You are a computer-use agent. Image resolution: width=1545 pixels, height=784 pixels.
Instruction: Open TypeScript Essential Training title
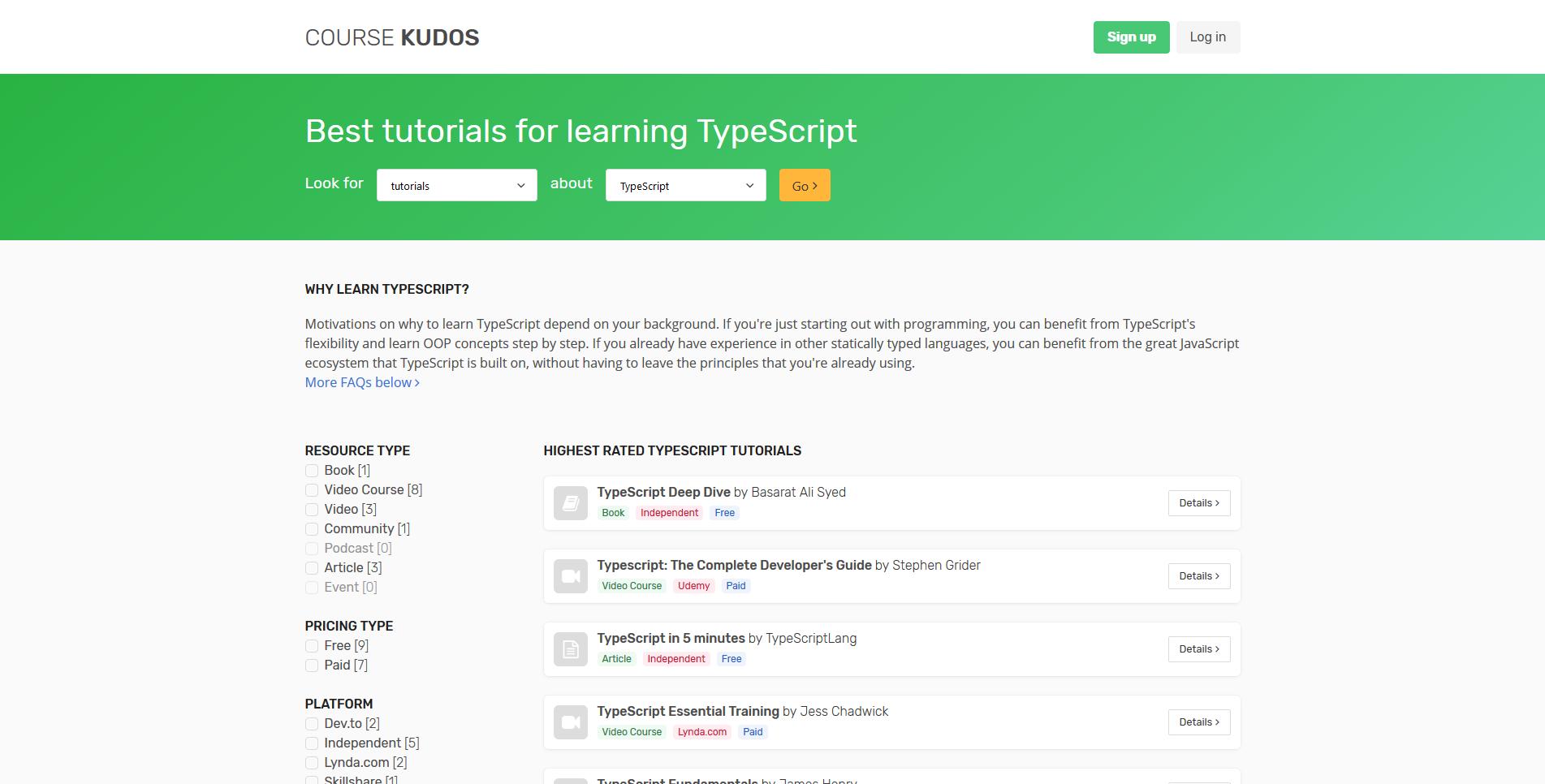(688, 711)
